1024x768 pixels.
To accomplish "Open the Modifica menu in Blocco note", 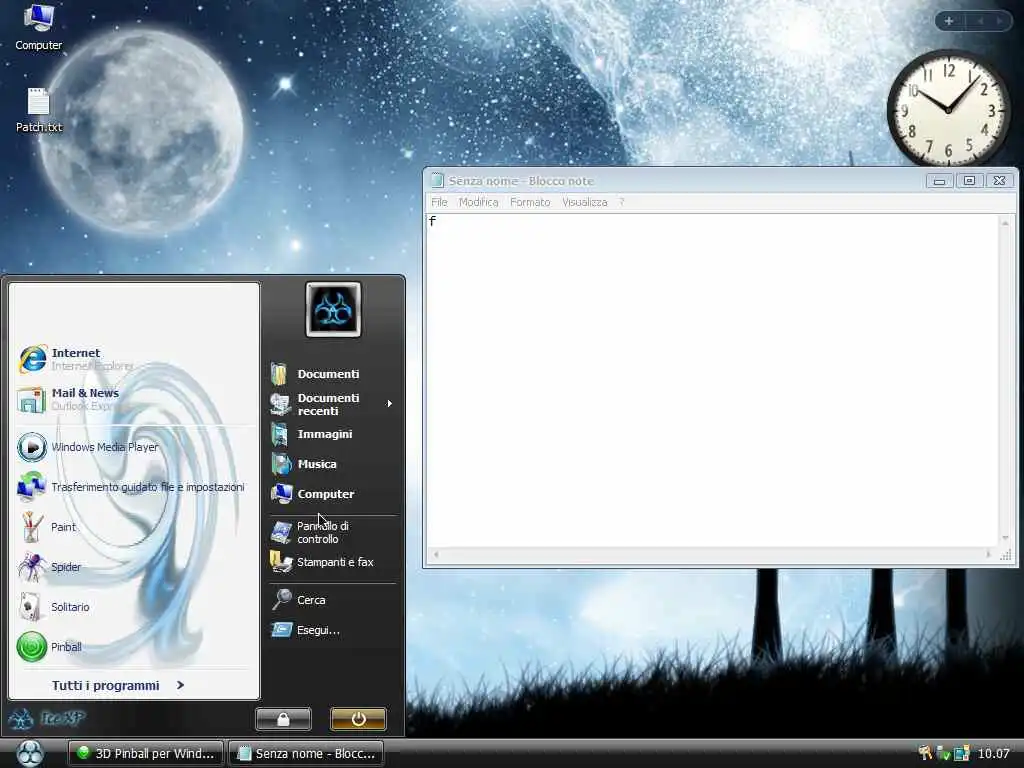I will coord(478,202).
